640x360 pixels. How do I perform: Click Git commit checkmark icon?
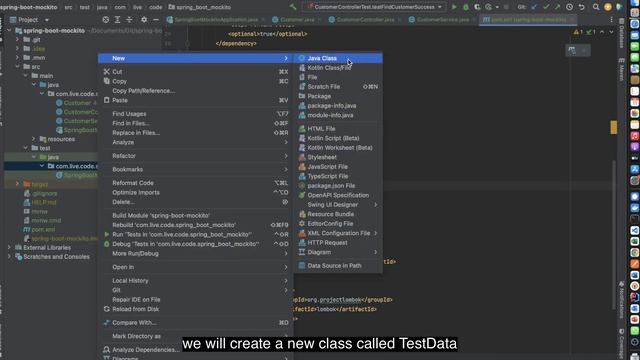tap(546, 7)
